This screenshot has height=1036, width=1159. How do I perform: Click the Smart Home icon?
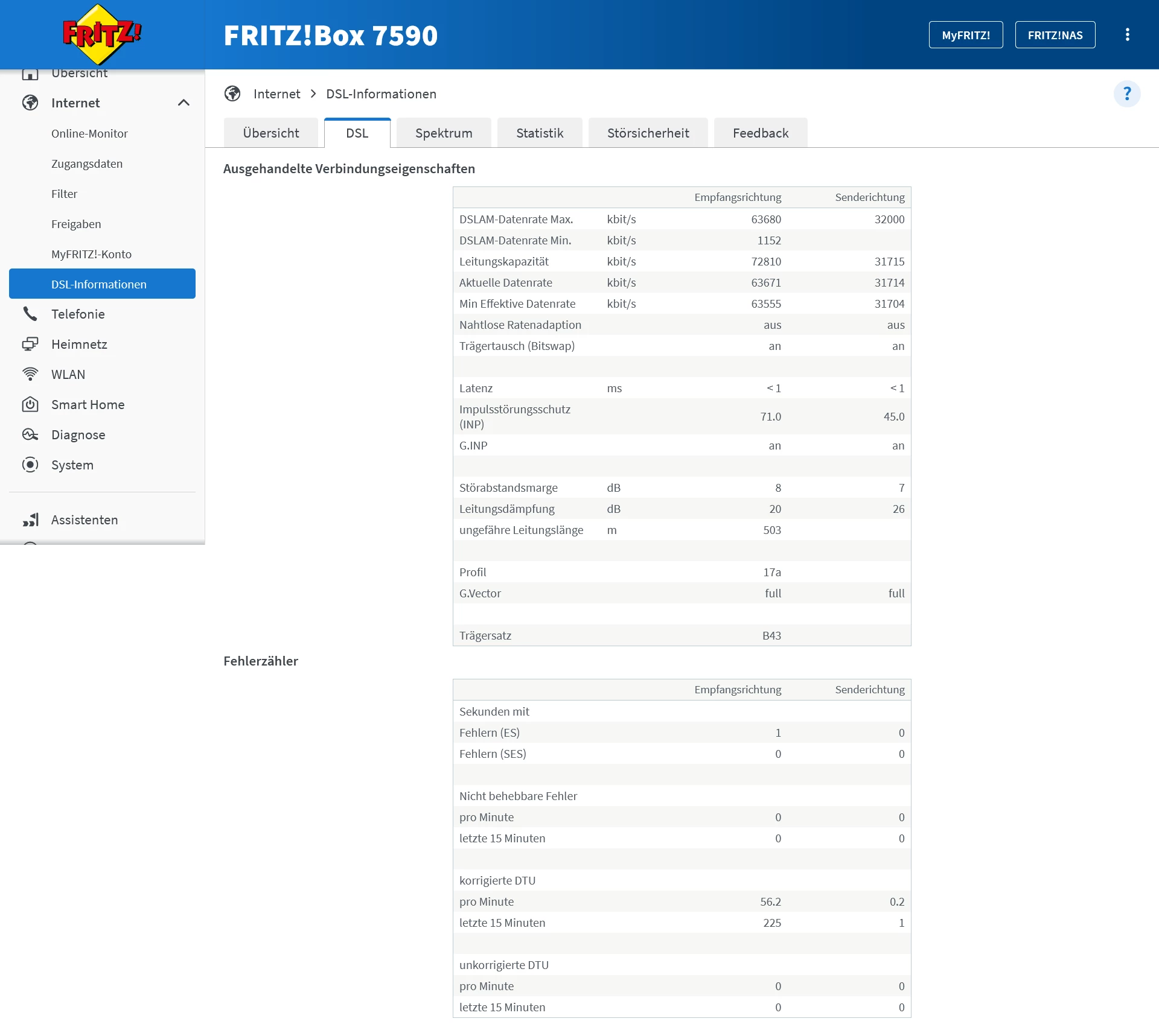pyautogui.click(x=30, y=404)
